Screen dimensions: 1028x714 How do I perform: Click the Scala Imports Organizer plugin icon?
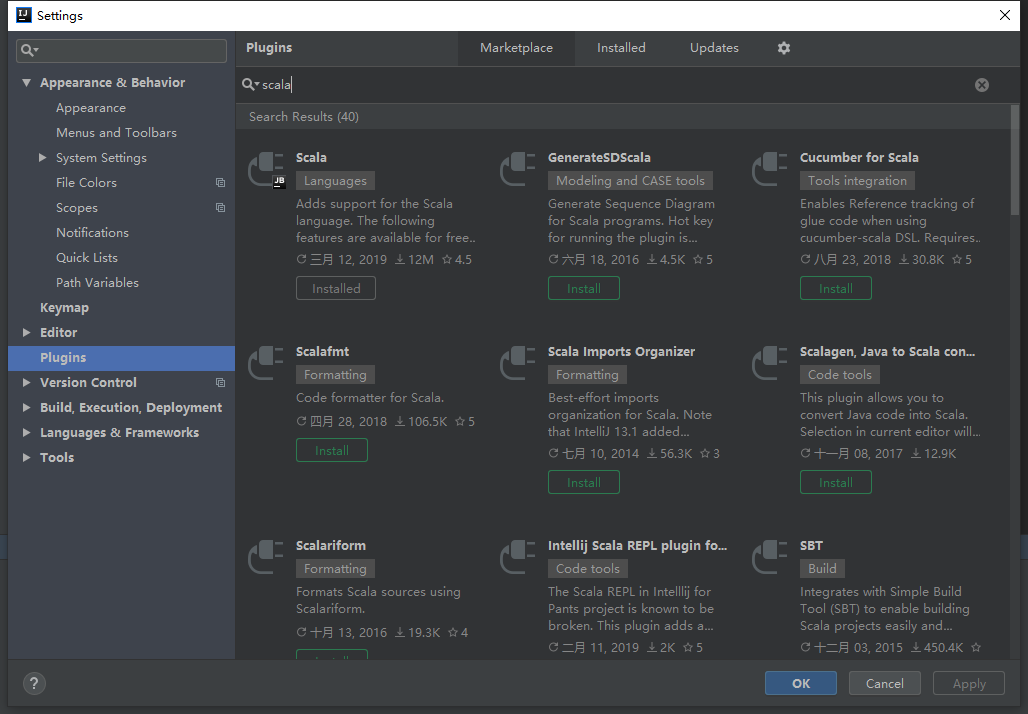[519, 363]
